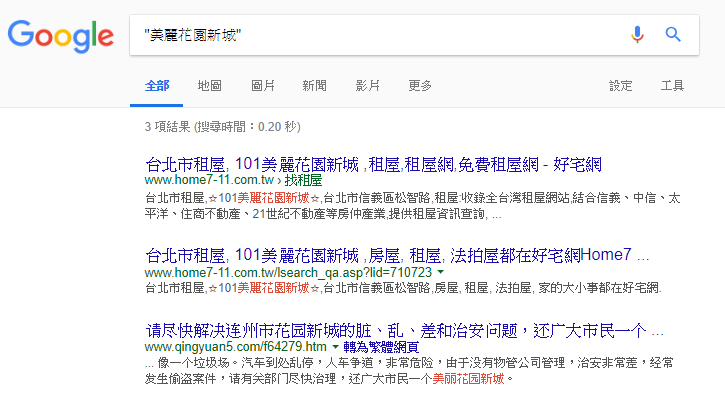Expand dropdown arrow beside qingyuan5.com URL
This screenshot has height=398, width=725.
(336, 346)
